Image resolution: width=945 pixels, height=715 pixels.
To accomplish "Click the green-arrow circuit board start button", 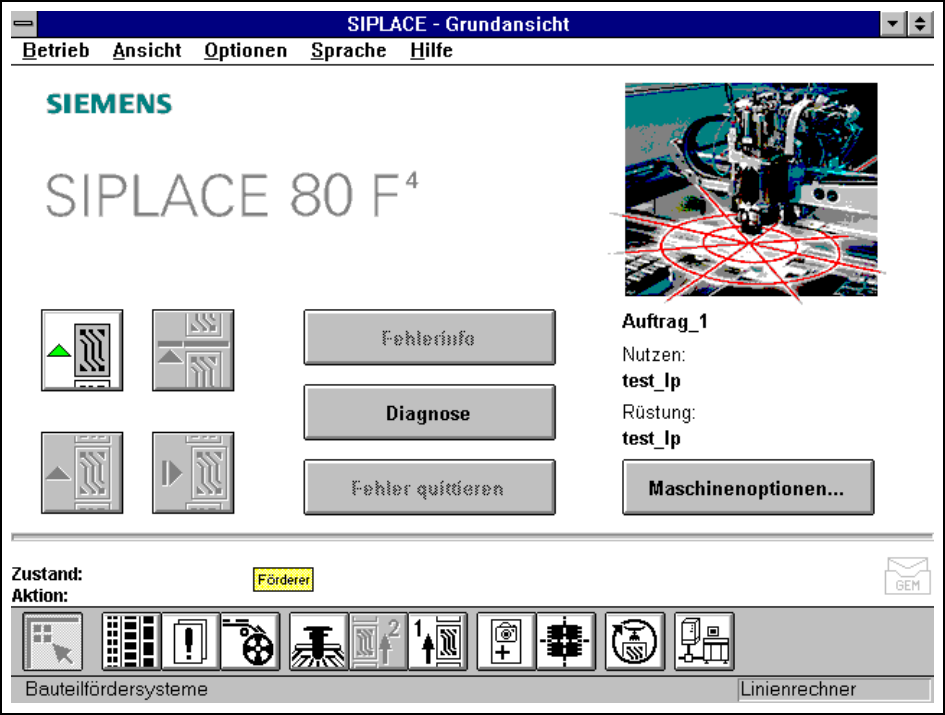I will tap(82, 350).
